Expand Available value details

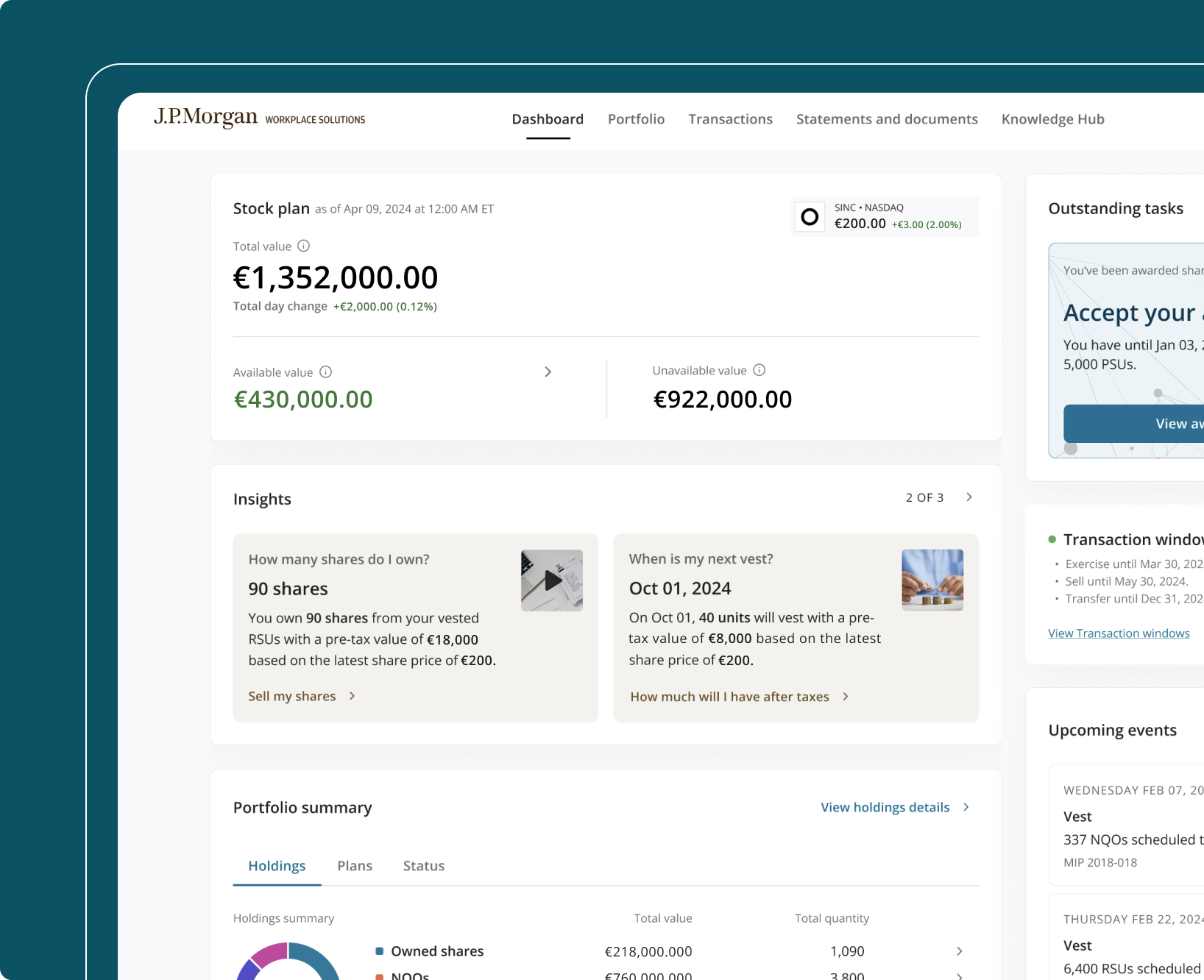tap(548, 372)
